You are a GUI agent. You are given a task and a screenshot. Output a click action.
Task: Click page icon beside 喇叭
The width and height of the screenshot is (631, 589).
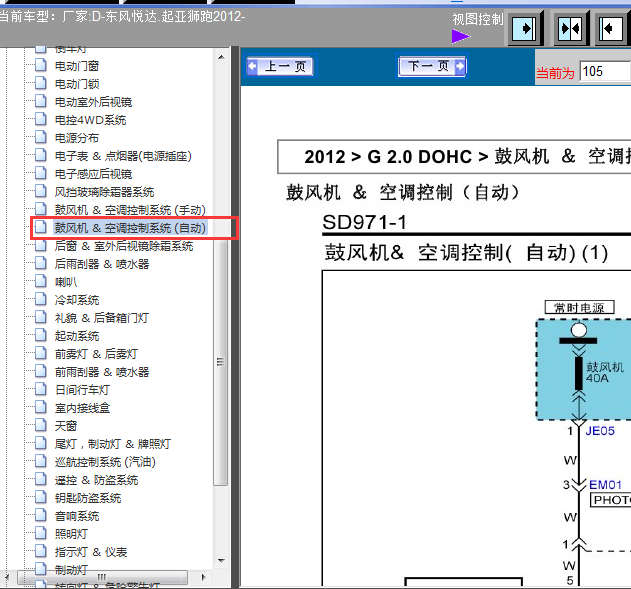point(41,281)
